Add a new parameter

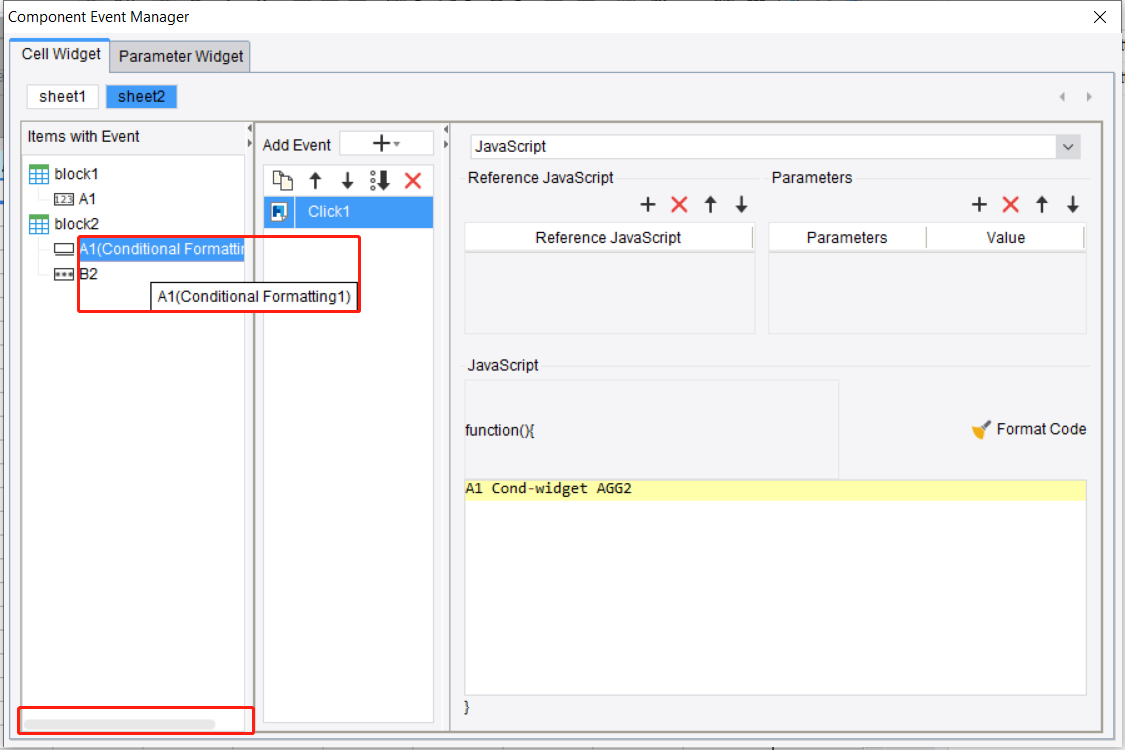[979, 205]
